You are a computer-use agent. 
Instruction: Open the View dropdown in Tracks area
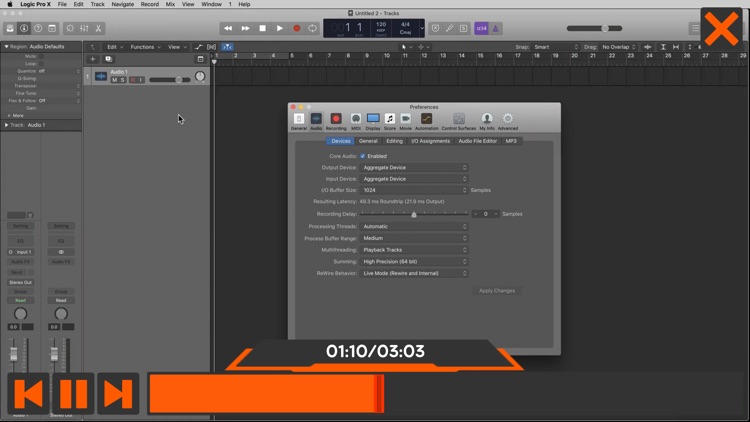[177, 47]
